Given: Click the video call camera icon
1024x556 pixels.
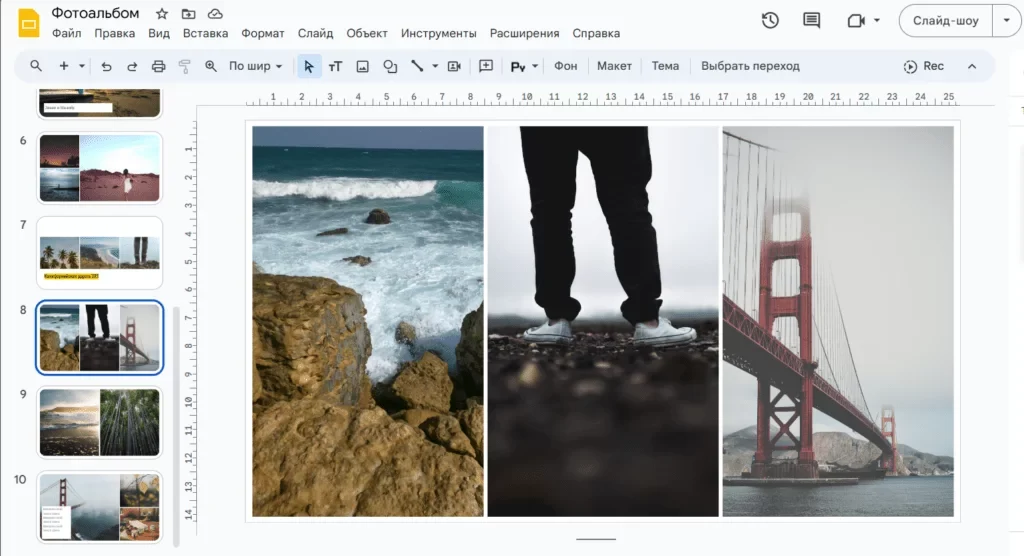Looking at the screenshot, I should tap(856, 21).
